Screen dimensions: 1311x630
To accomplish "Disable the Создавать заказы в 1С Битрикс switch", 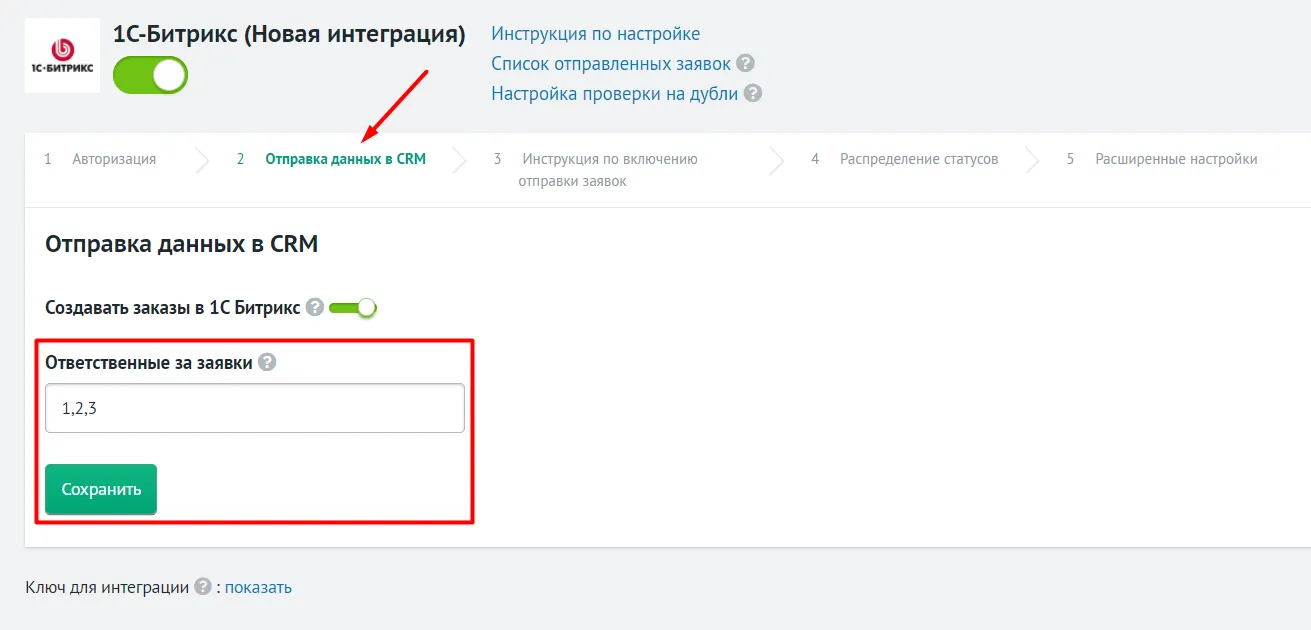I will click(x=353, y=308).
